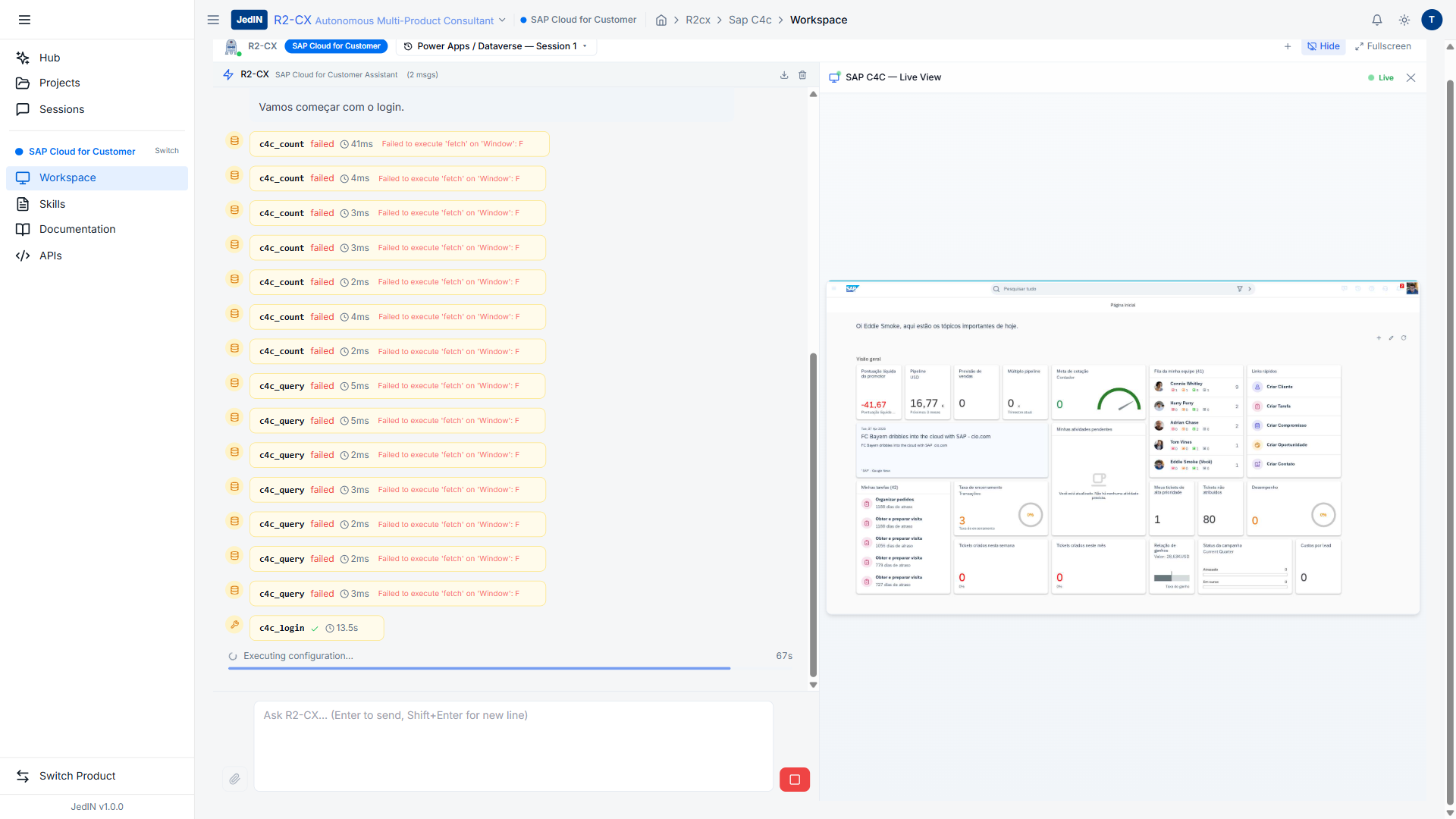Collapse the inner panel menu icon

[213, 20]
